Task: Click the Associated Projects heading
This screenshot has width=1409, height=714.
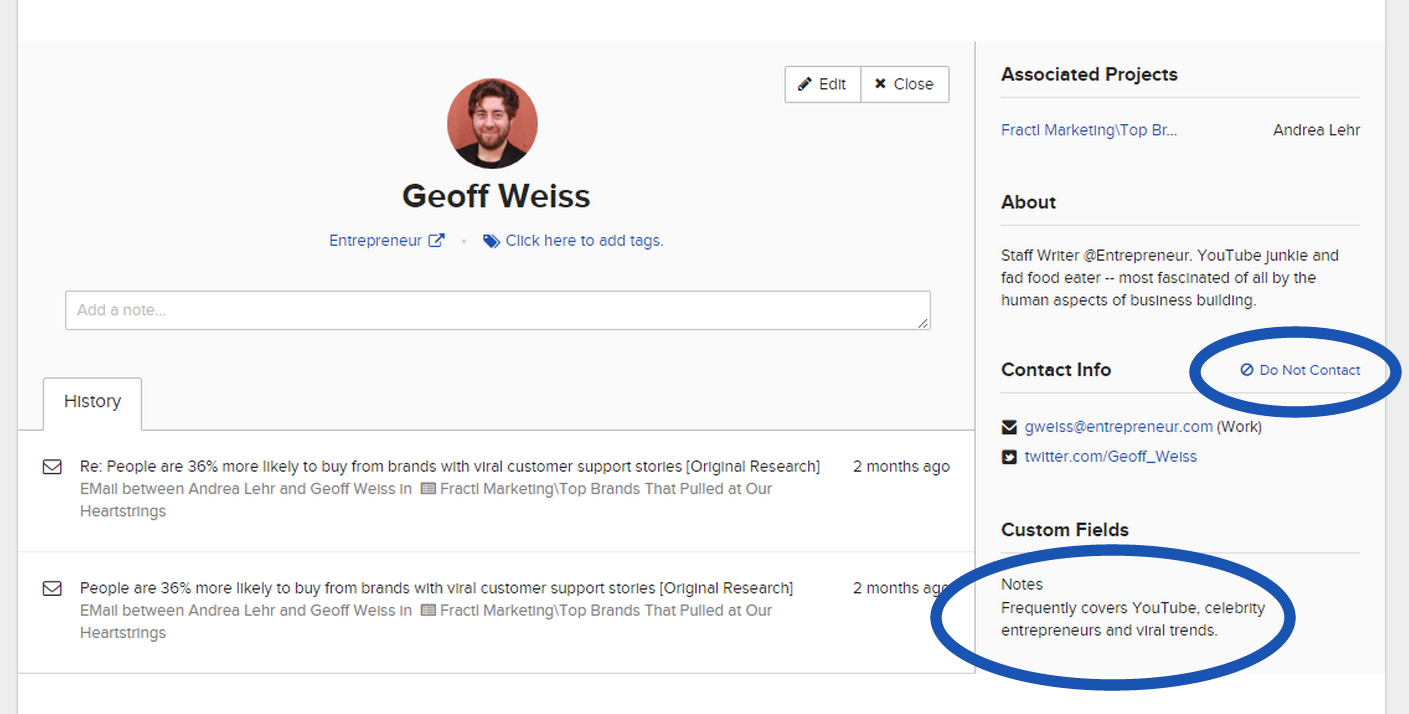Action: (1089, 74)
